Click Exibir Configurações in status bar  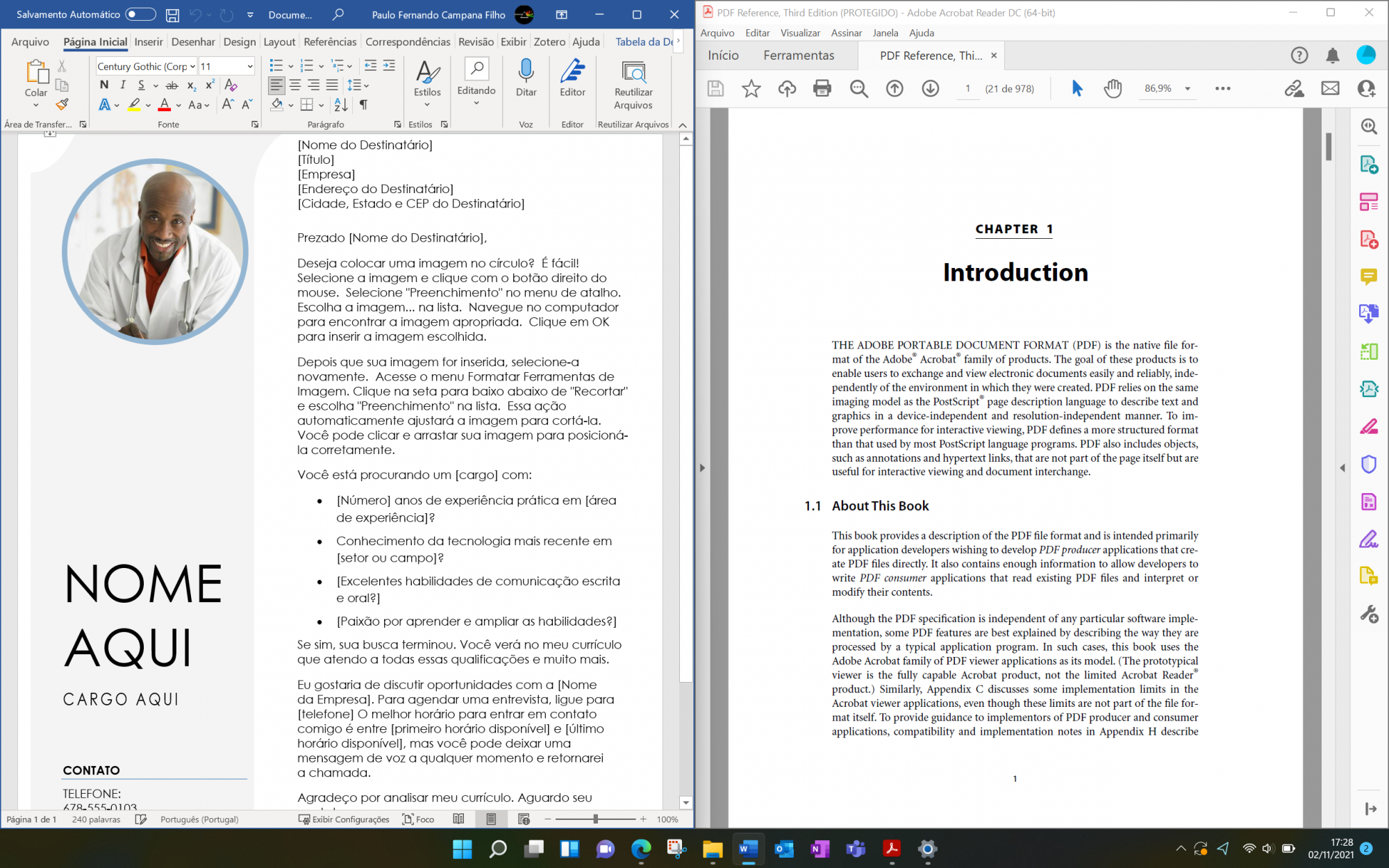pos(344,819)
